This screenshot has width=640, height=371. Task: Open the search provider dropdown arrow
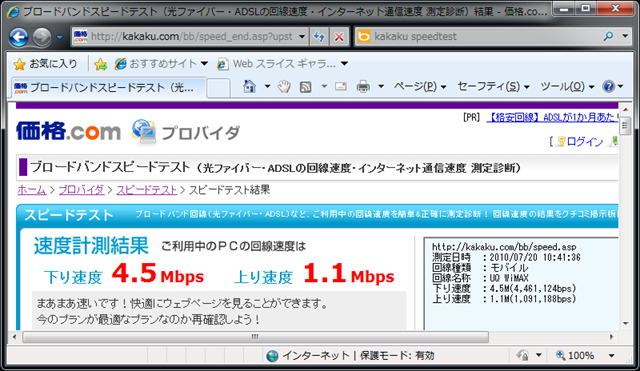coord(625,36)
